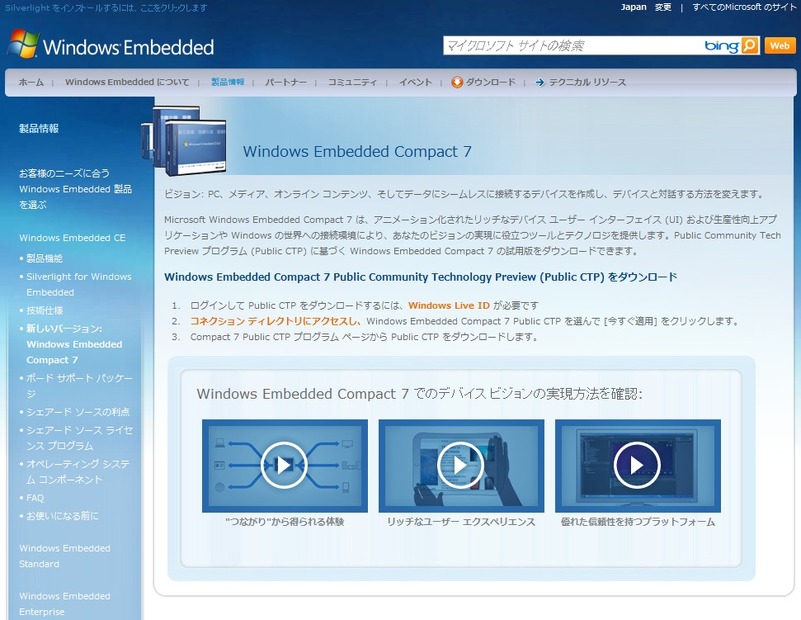Open the ダウンロード menu item

click(x=490, y=82)
